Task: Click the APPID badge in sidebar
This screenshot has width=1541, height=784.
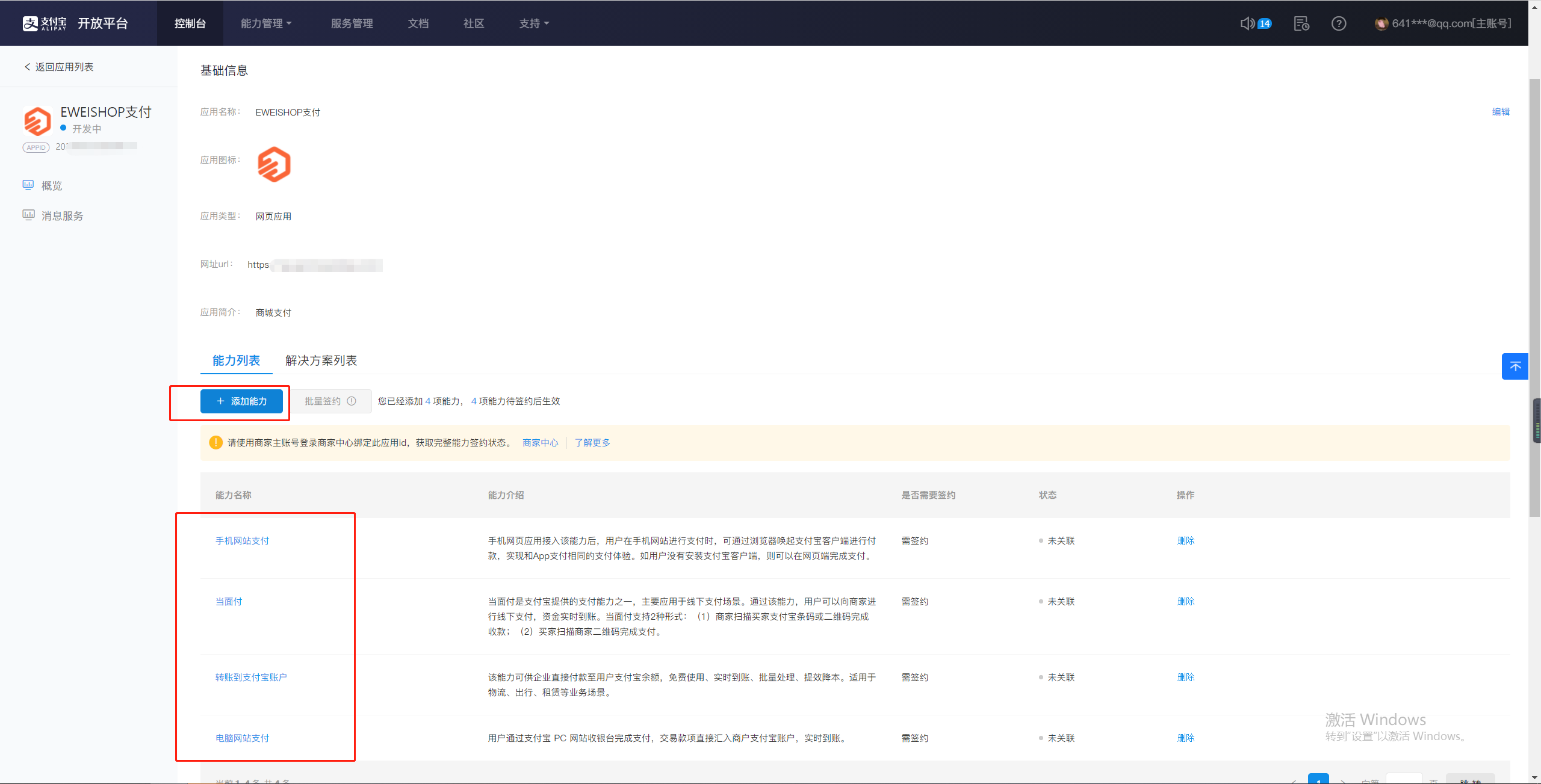Action: pyautogui.click(x=36, y=147)
